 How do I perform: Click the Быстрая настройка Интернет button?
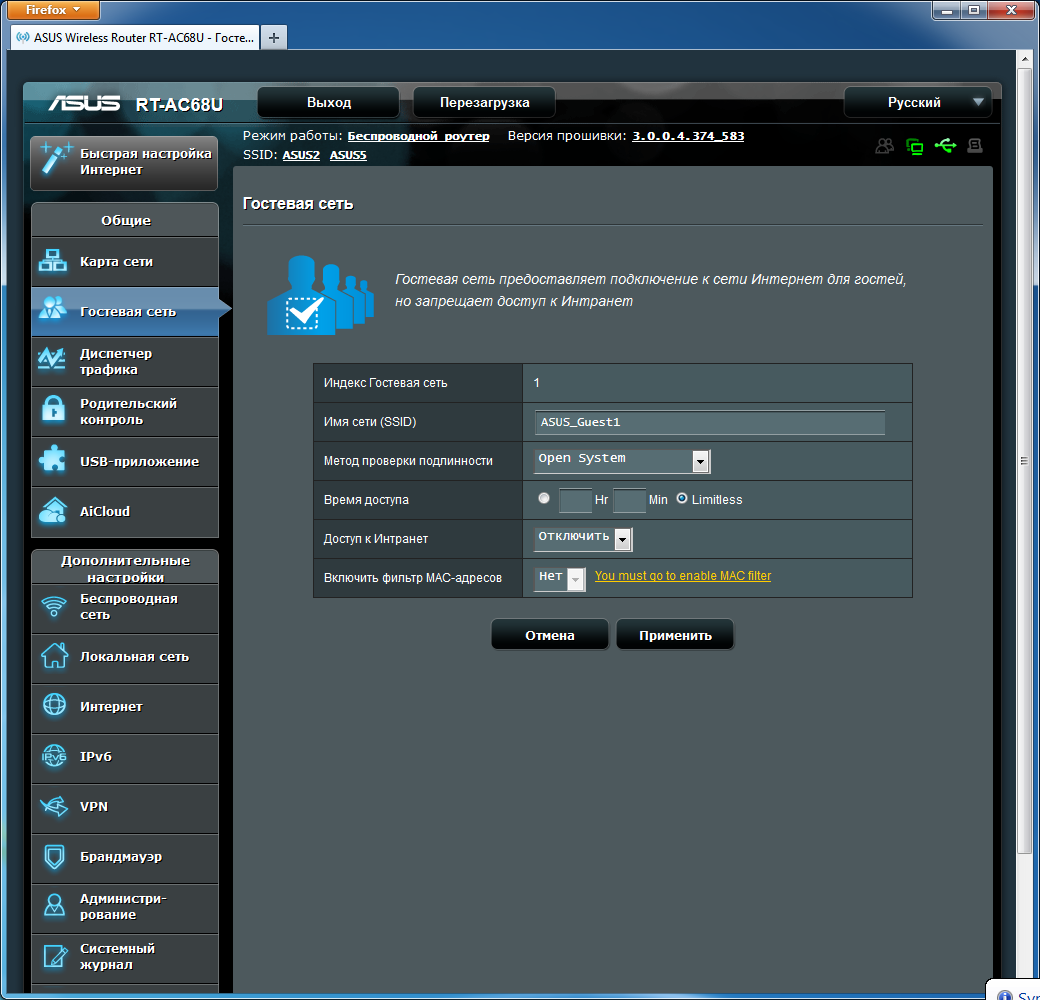coord(124,162)
